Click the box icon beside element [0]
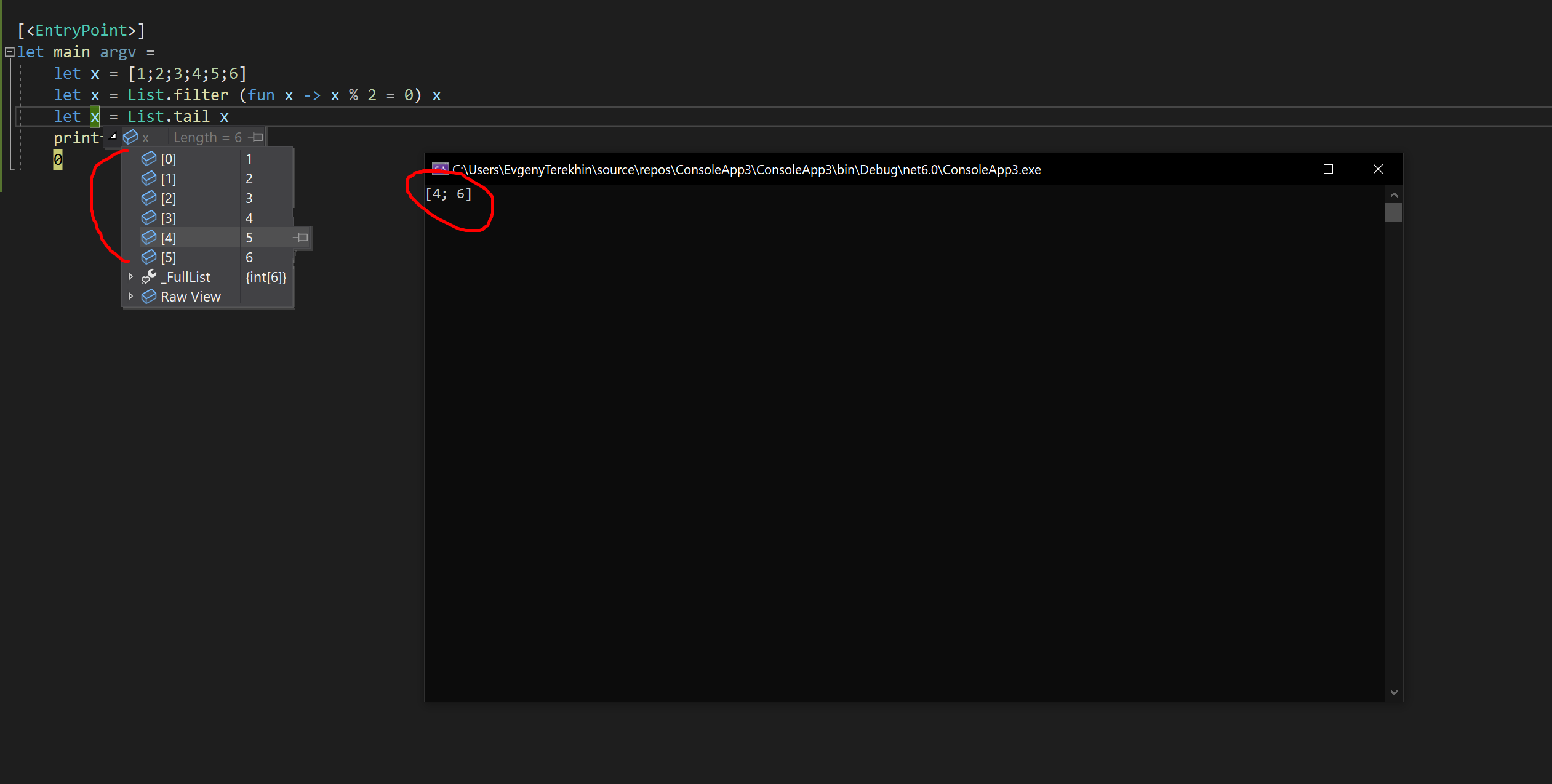1552x784 pixels. 149,158
